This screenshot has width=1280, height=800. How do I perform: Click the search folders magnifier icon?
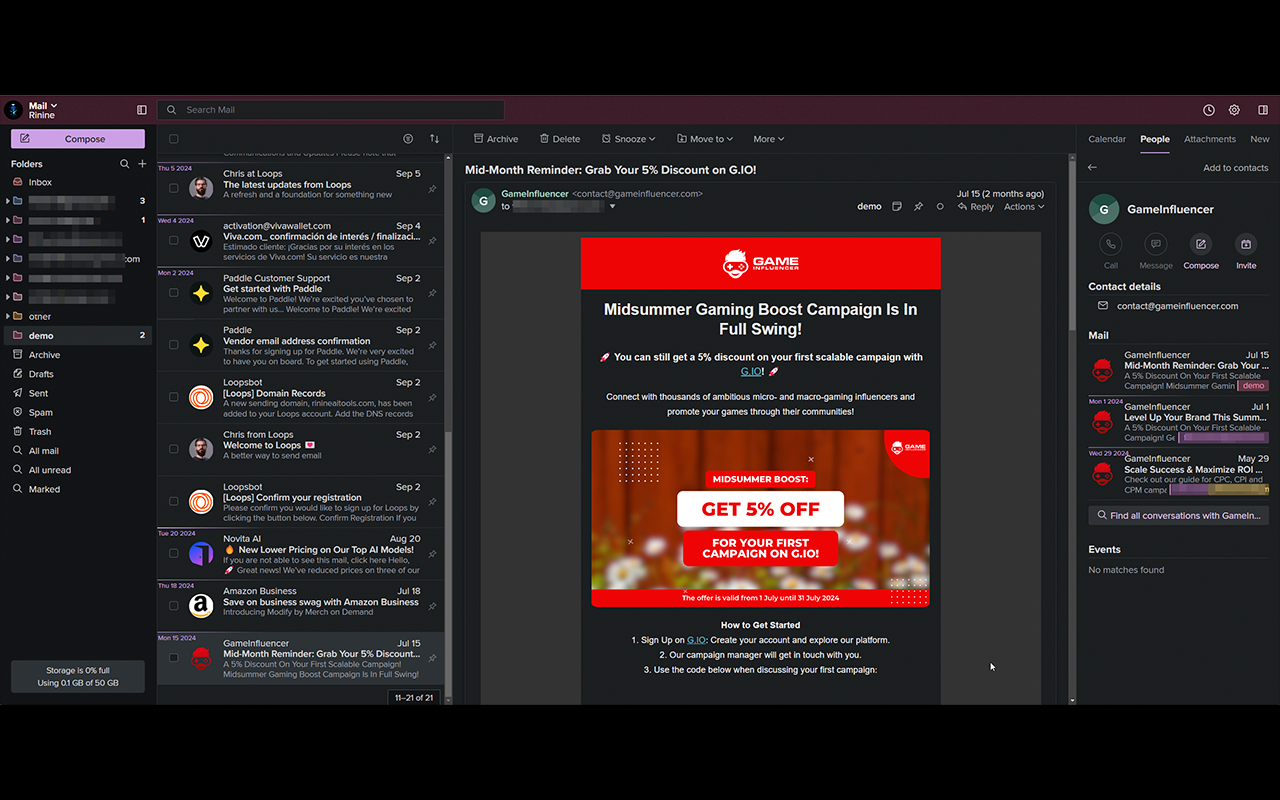pos(125,164)
